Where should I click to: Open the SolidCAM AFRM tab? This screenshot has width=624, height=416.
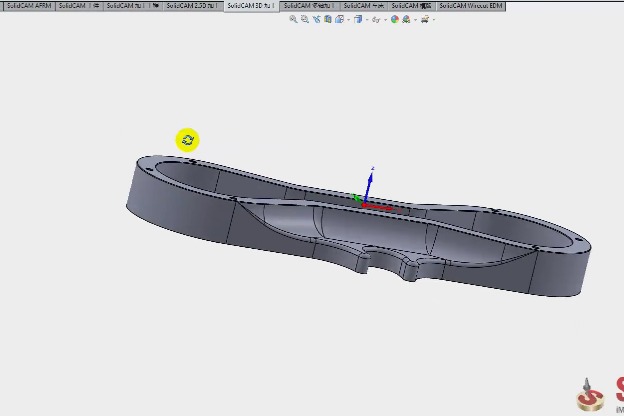pos(28,6)
